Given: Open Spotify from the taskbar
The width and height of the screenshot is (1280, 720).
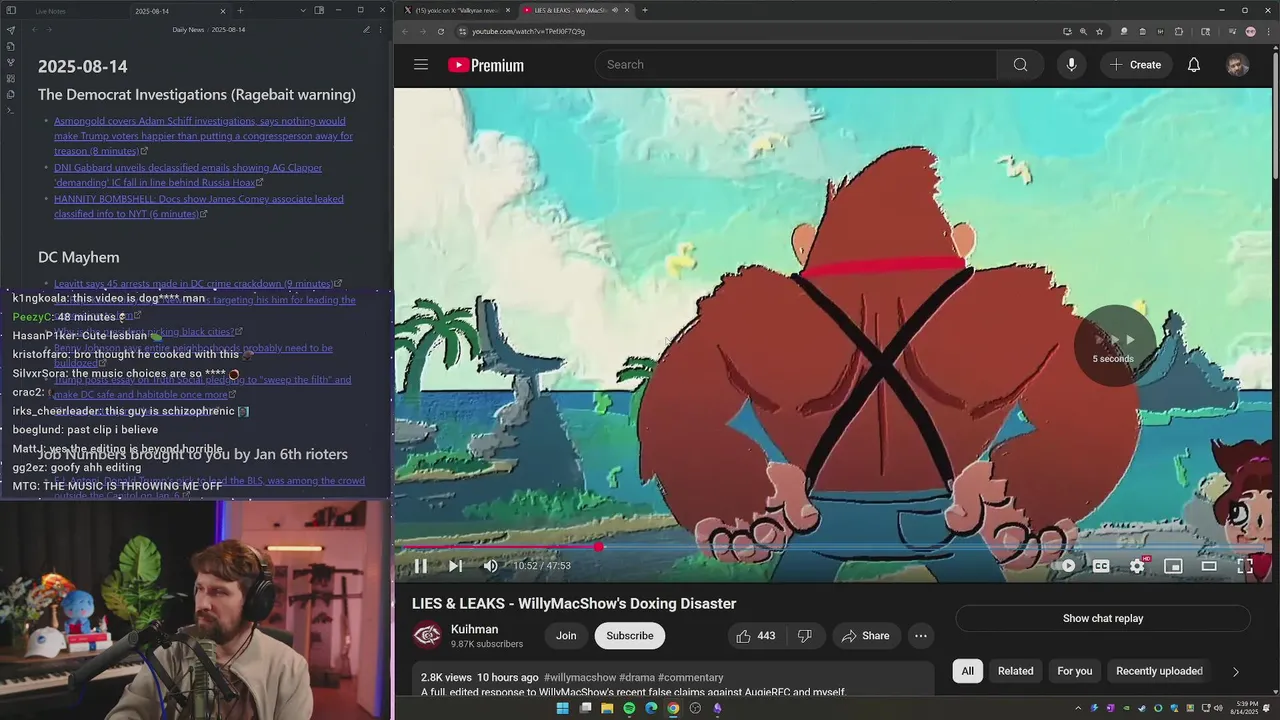Looking at the screenshot, I should pos(629,708).
